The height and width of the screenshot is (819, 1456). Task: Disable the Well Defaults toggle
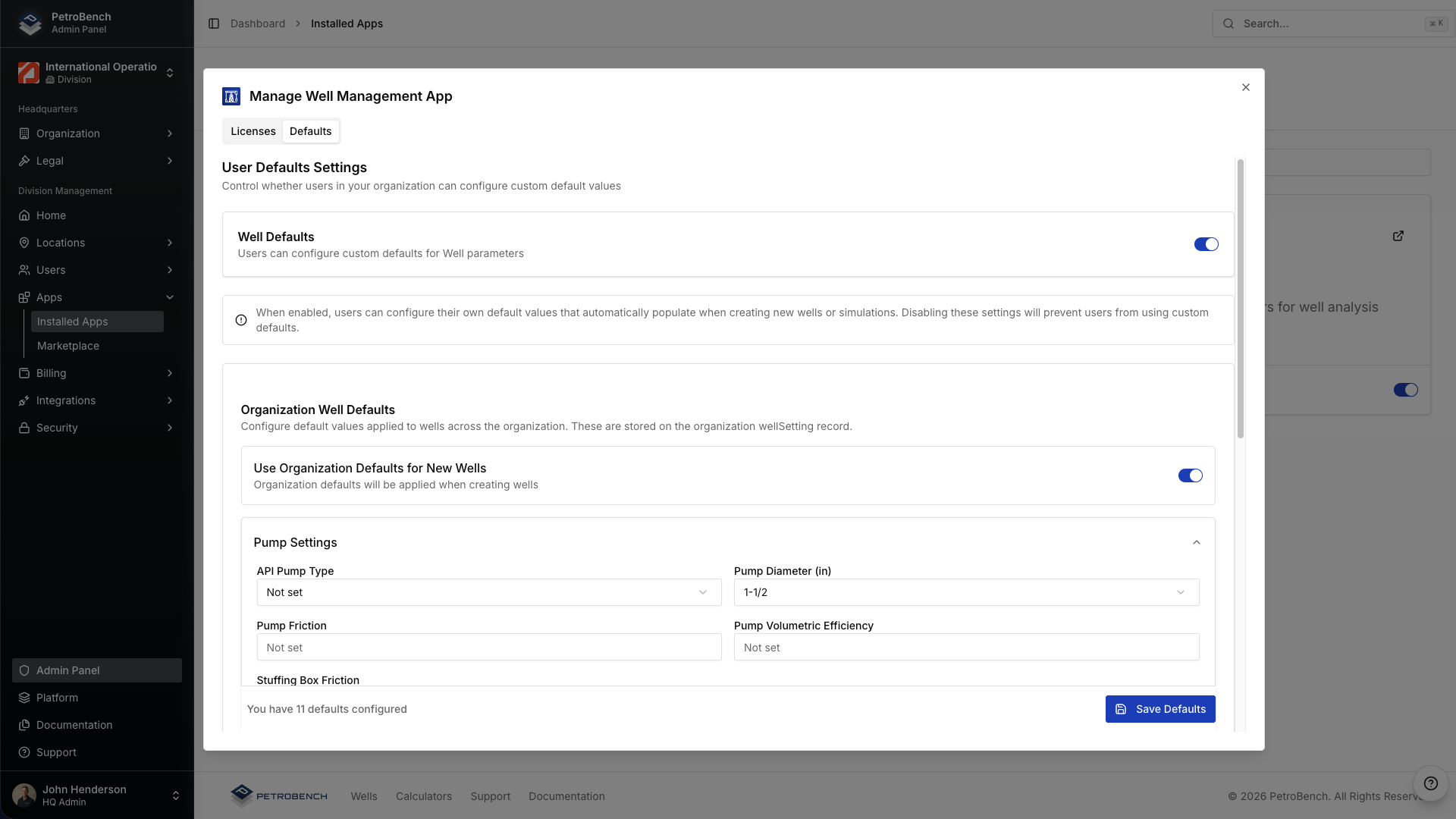[1206, 244]
